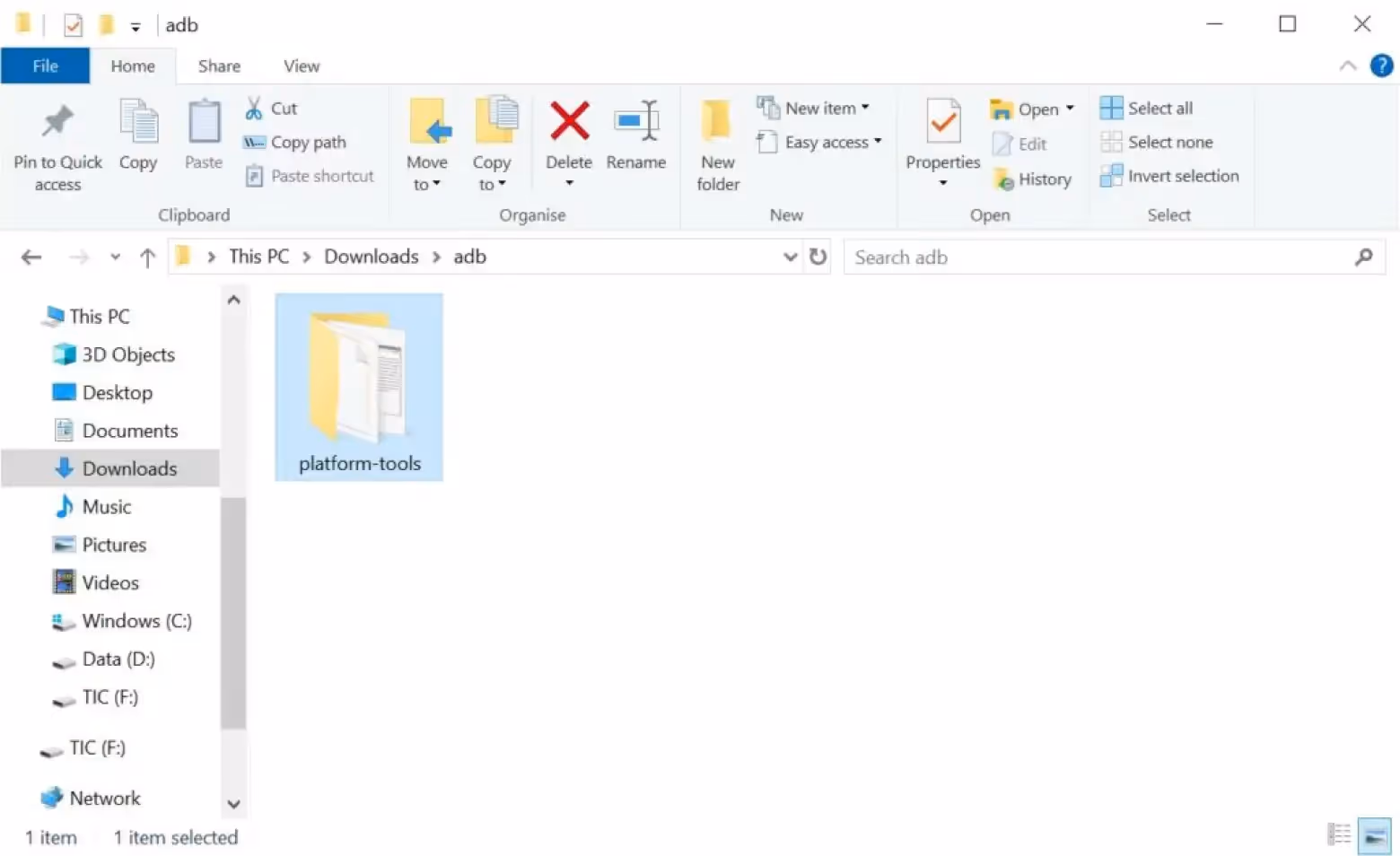Open the File menu
This screenshot has width=1400, height=856.
pyautogui.click(x=45, y=66)
